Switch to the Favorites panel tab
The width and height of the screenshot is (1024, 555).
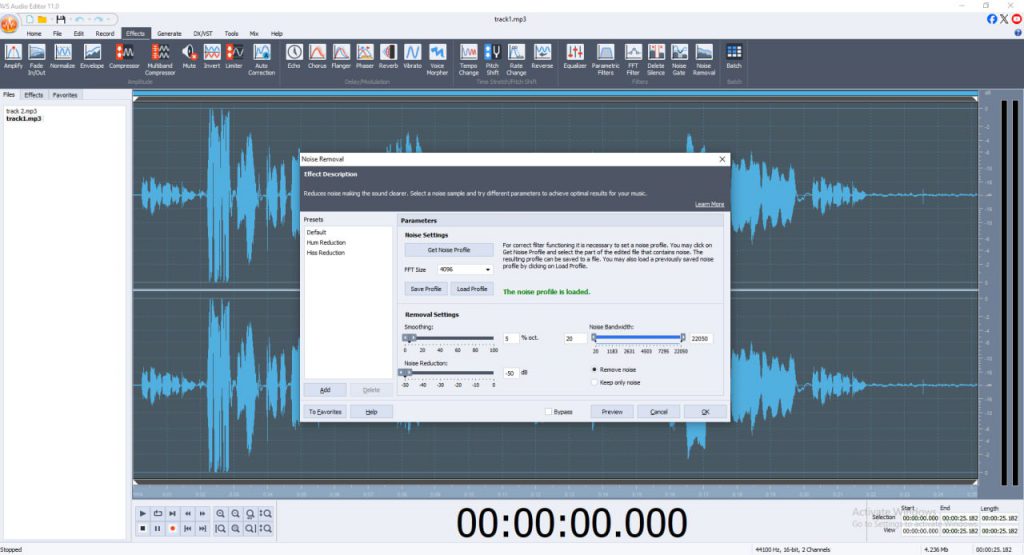tap(65, 95)
